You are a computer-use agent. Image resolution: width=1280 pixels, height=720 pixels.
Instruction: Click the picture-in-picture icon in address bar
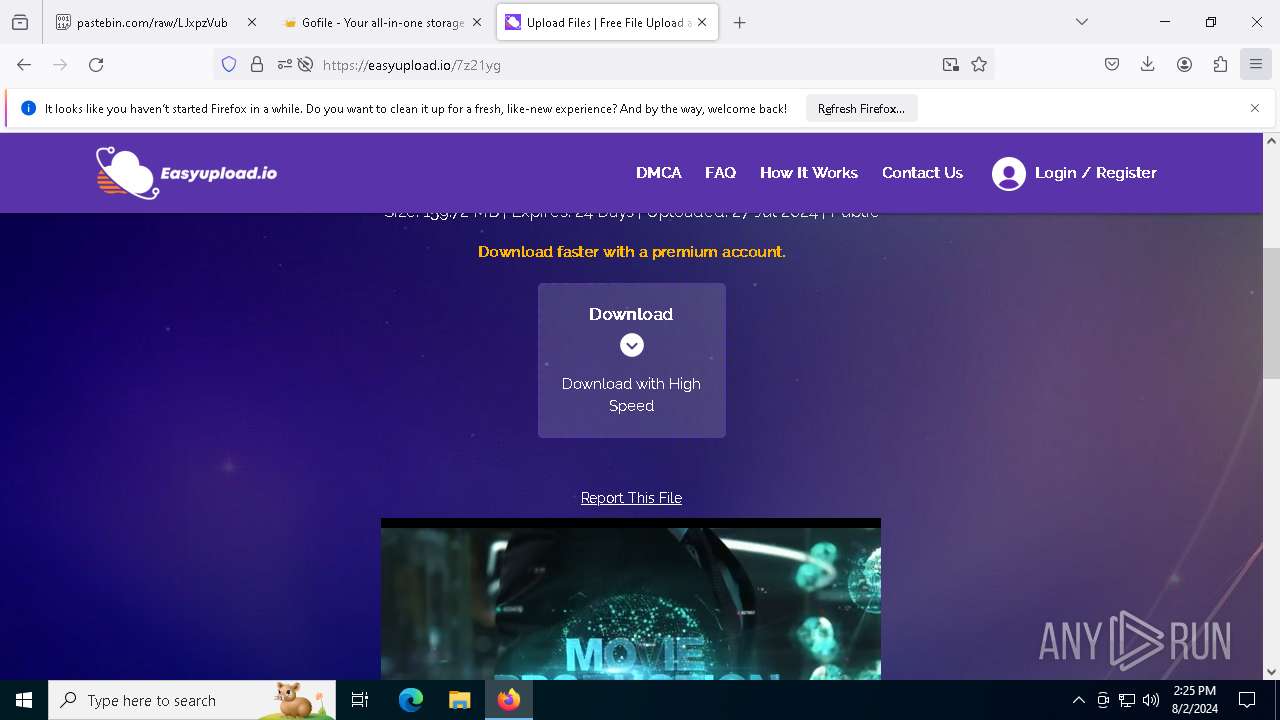point(950,65)
